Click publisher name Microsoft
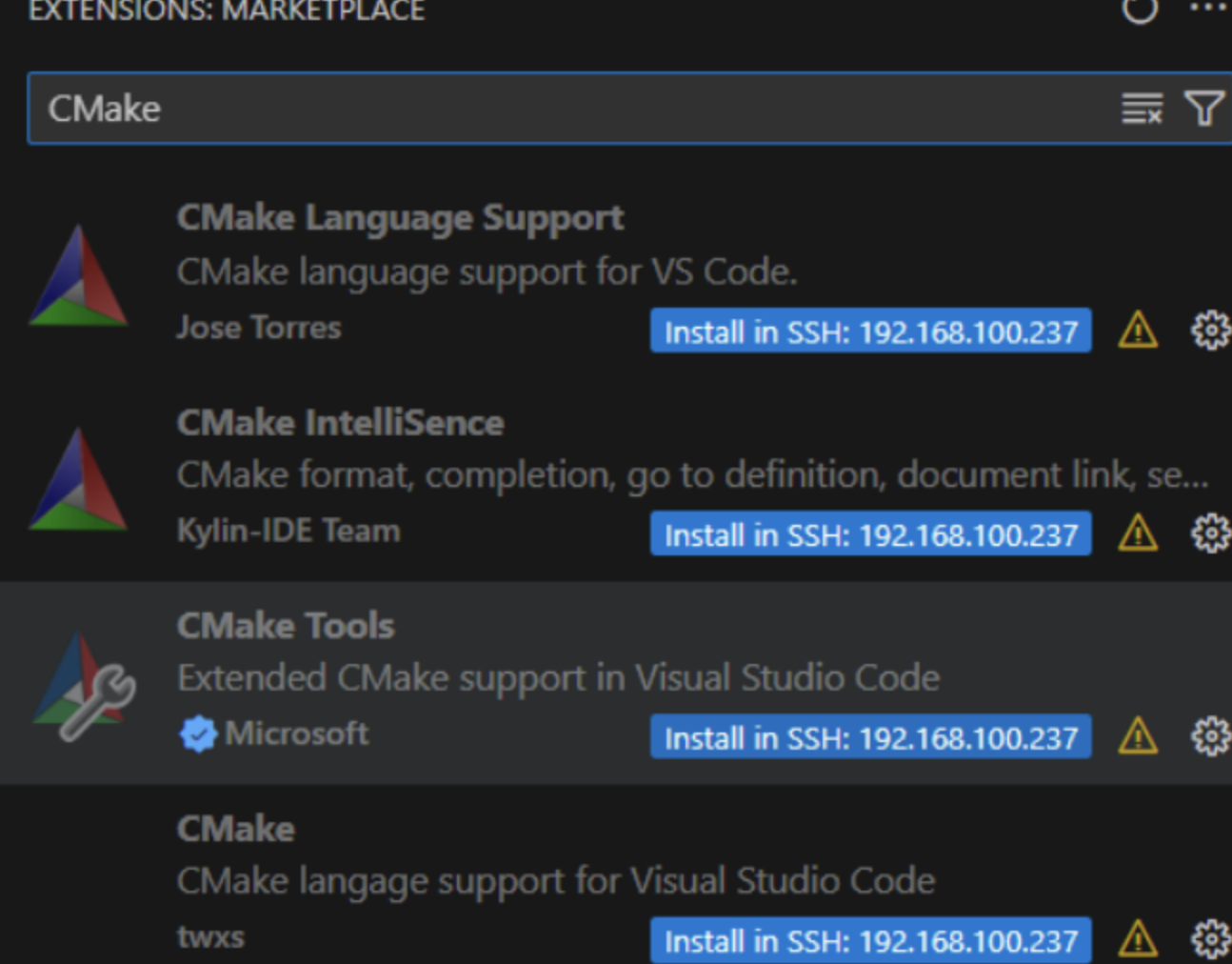Viewport: 1232px width, 964px height. pos(296,733)
